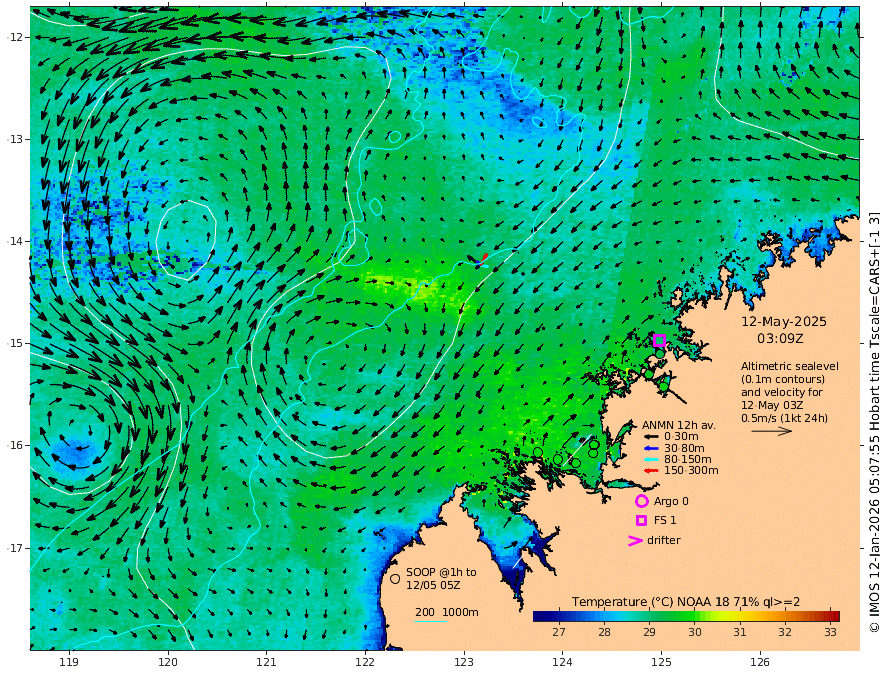Click the red 150-300m arrow legend symbol
This screenshot has width=880, height=680.
coord(651,471)
